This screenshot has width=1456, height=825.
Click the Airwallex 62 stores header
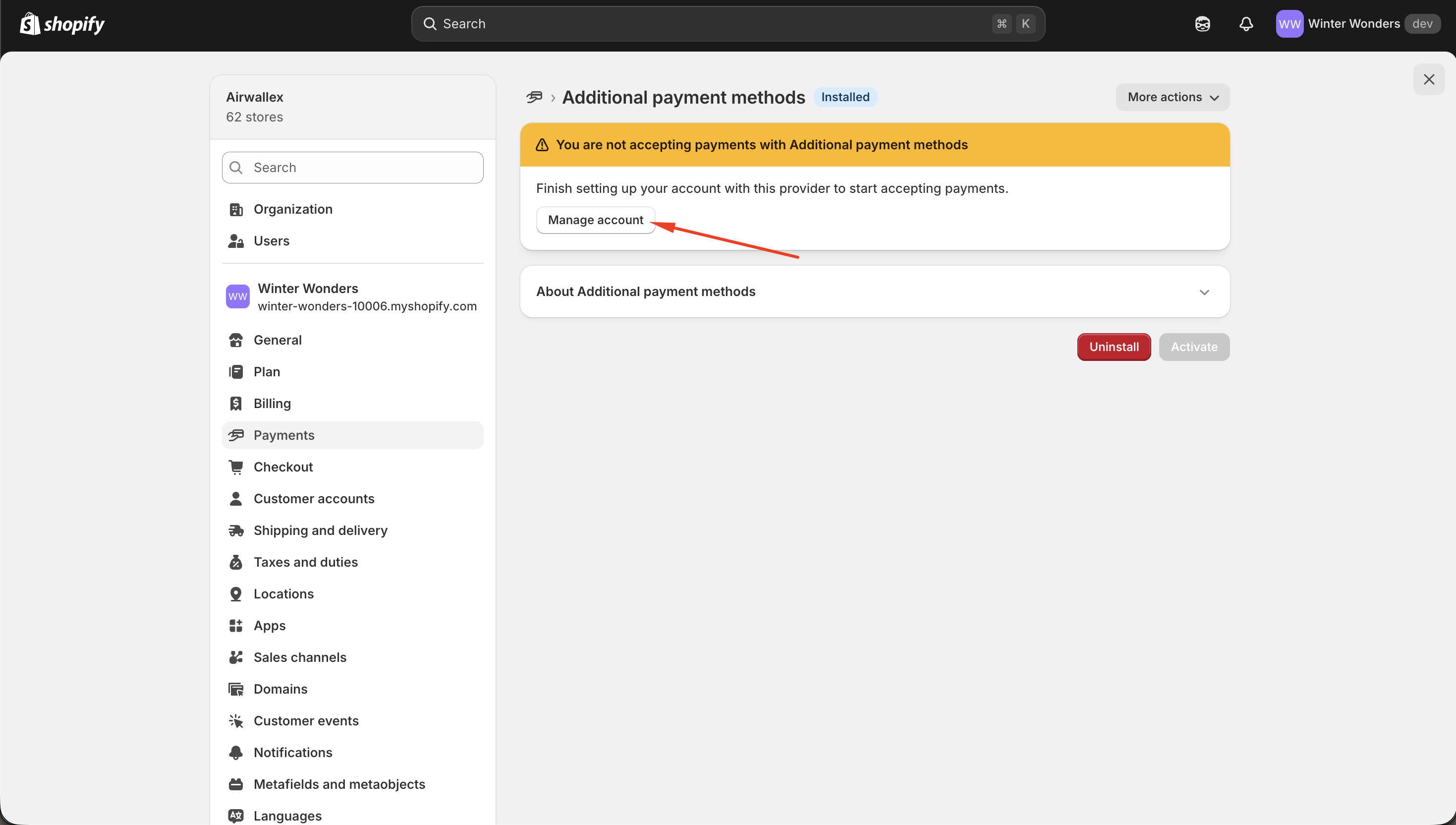tap(353, 107)
